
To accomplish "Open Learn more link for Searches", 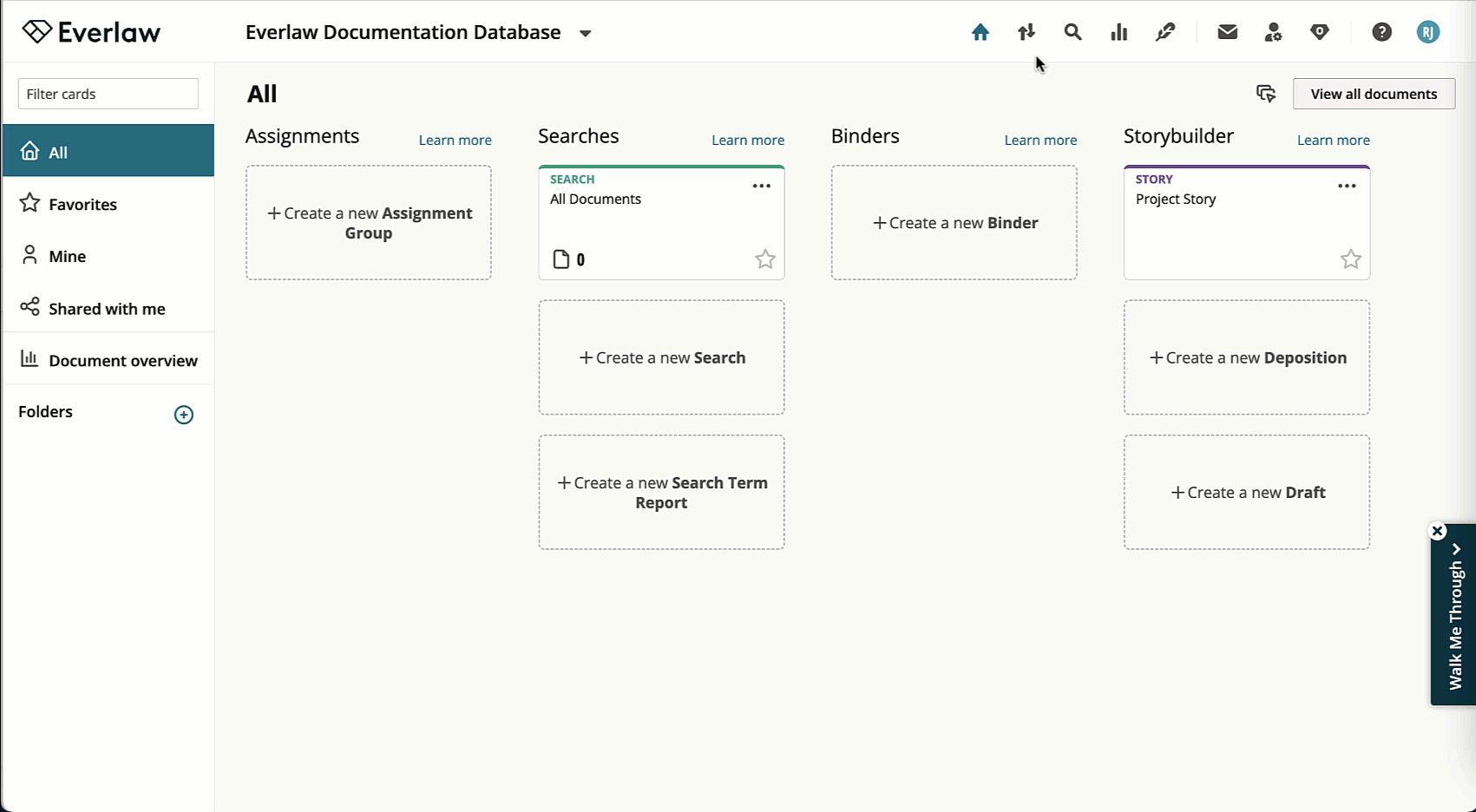I will click(x=748, y=140).
